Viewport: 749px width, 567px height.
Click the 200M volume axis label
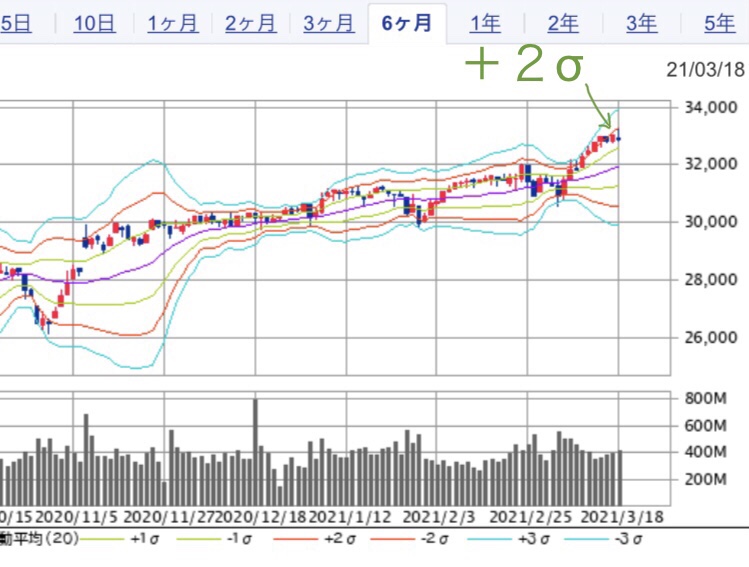tap(706, 479)
